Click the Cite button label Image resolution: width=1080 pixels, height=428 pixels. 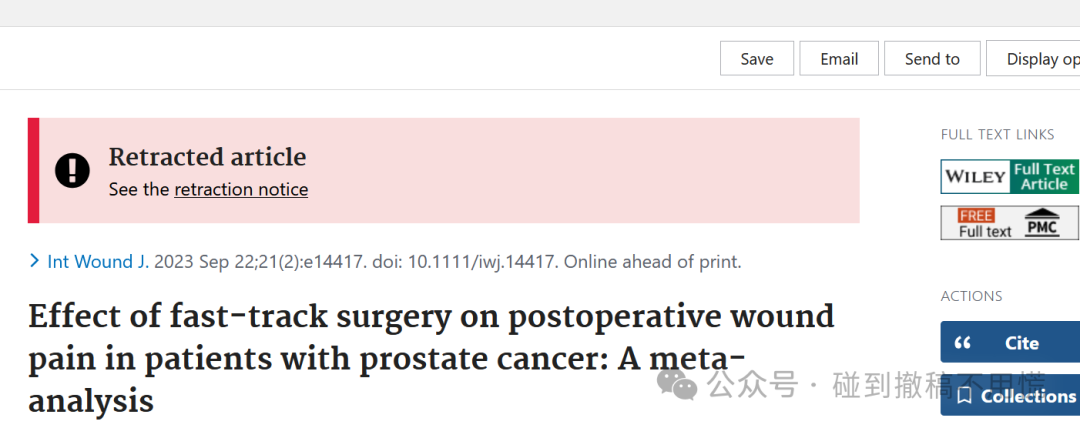click(1021, 343)
